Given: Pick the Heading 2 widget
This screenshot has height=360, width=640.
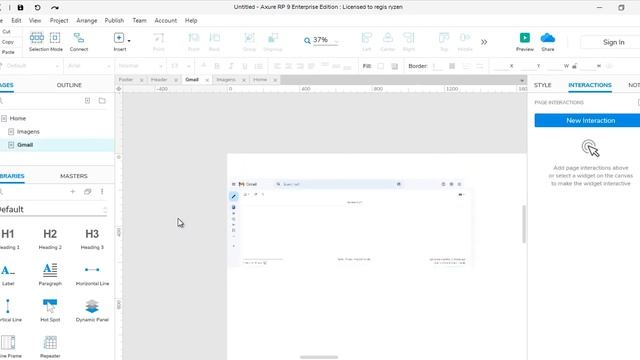Looking at the screenshot, I should click(x=50, y=238).
